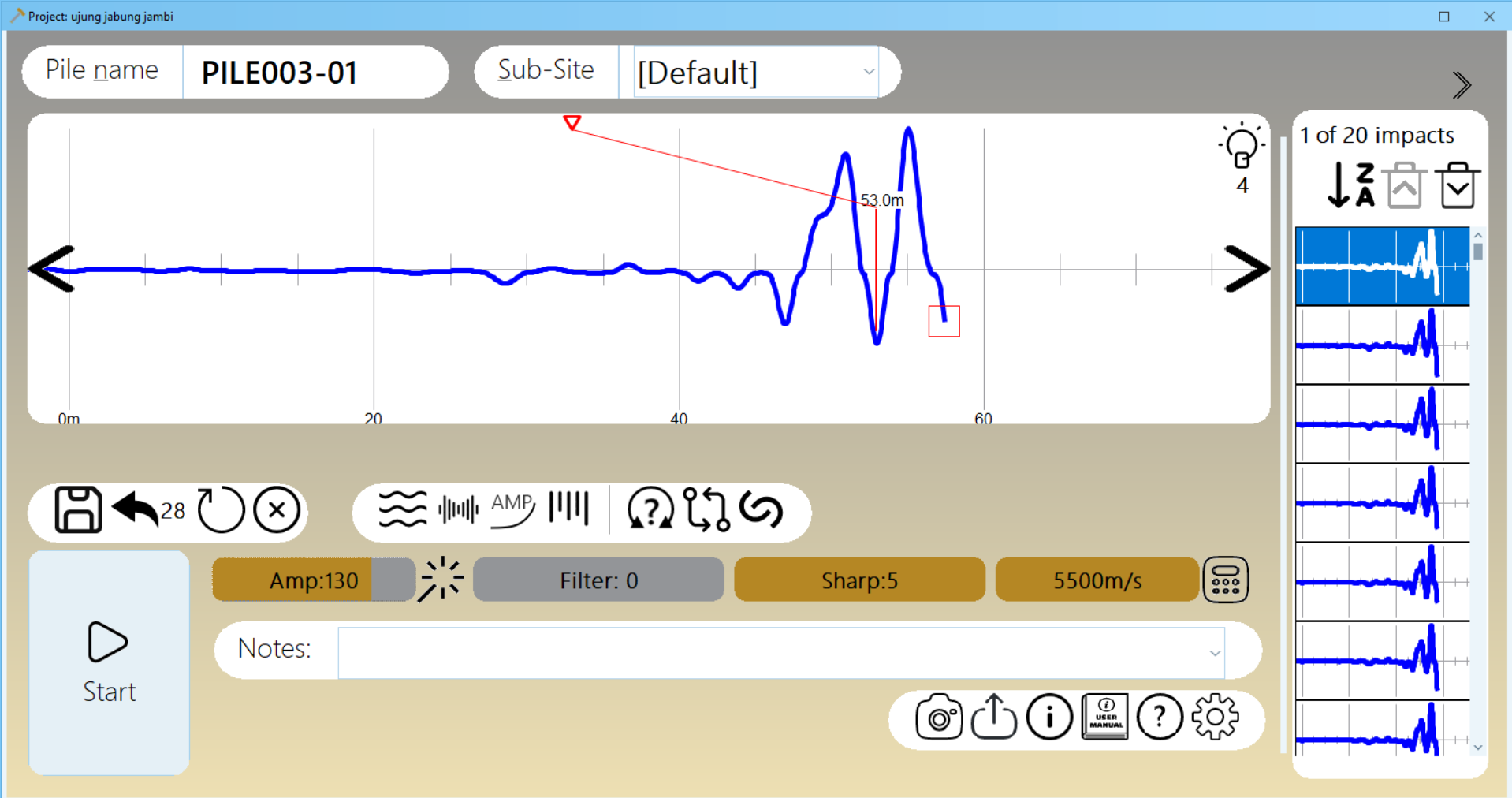Toggle the Z-A sort order icon
Image resolution: width=1512 pixels, height=798 pixels.
coord(1351,185)
